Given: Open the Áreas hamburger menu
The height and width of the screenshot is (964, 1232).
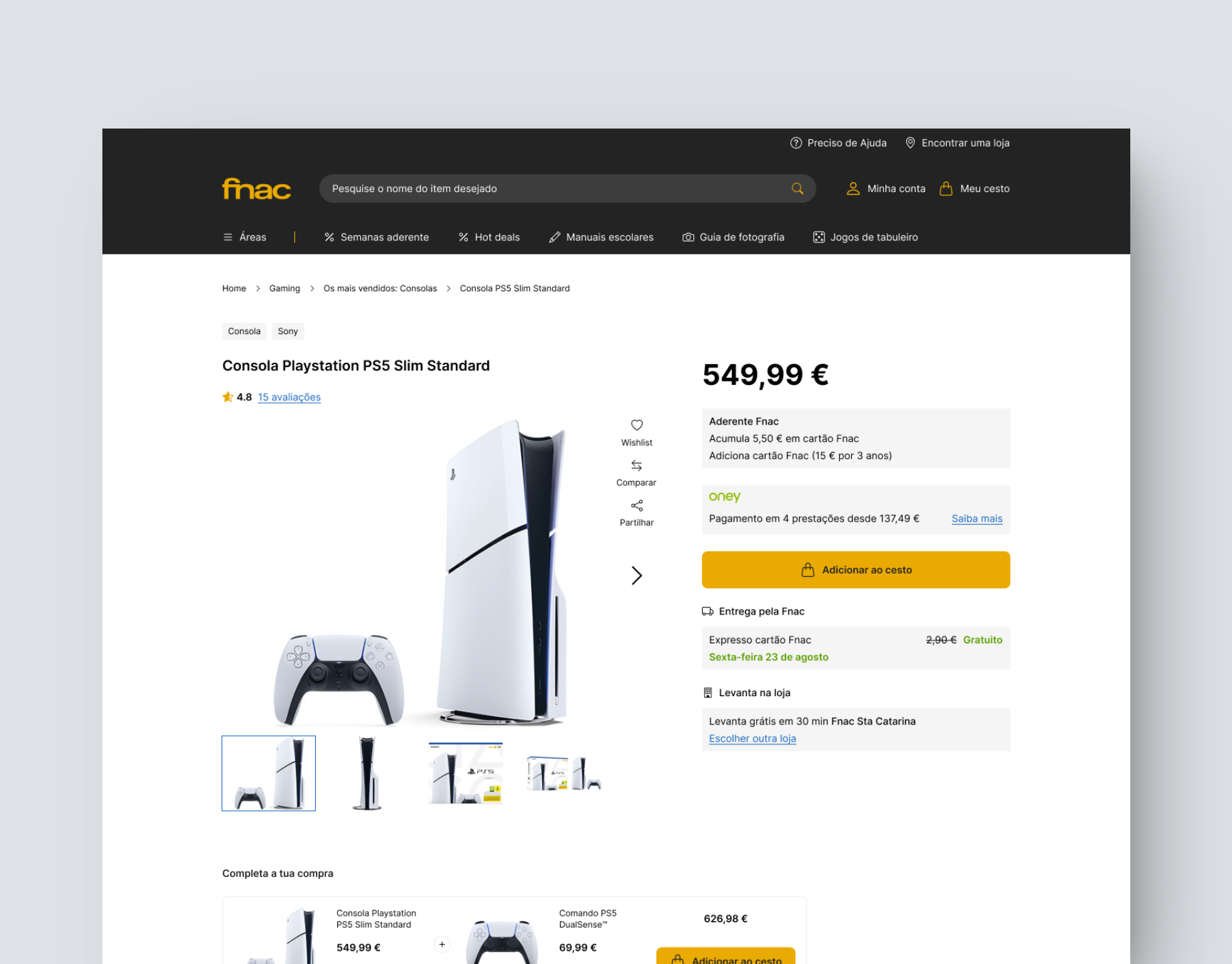Looking at the screenshot, I should pos(244,237).
